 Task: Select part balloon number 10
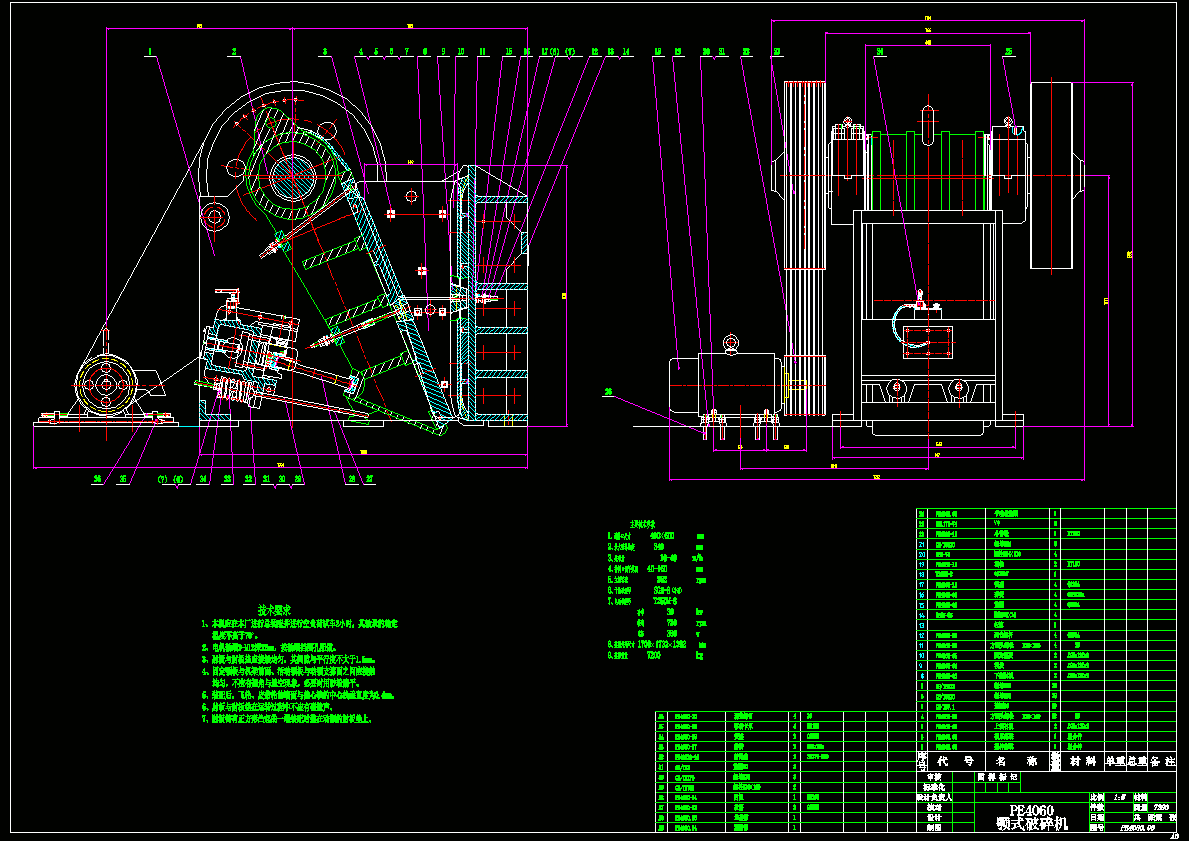(460, 52)
